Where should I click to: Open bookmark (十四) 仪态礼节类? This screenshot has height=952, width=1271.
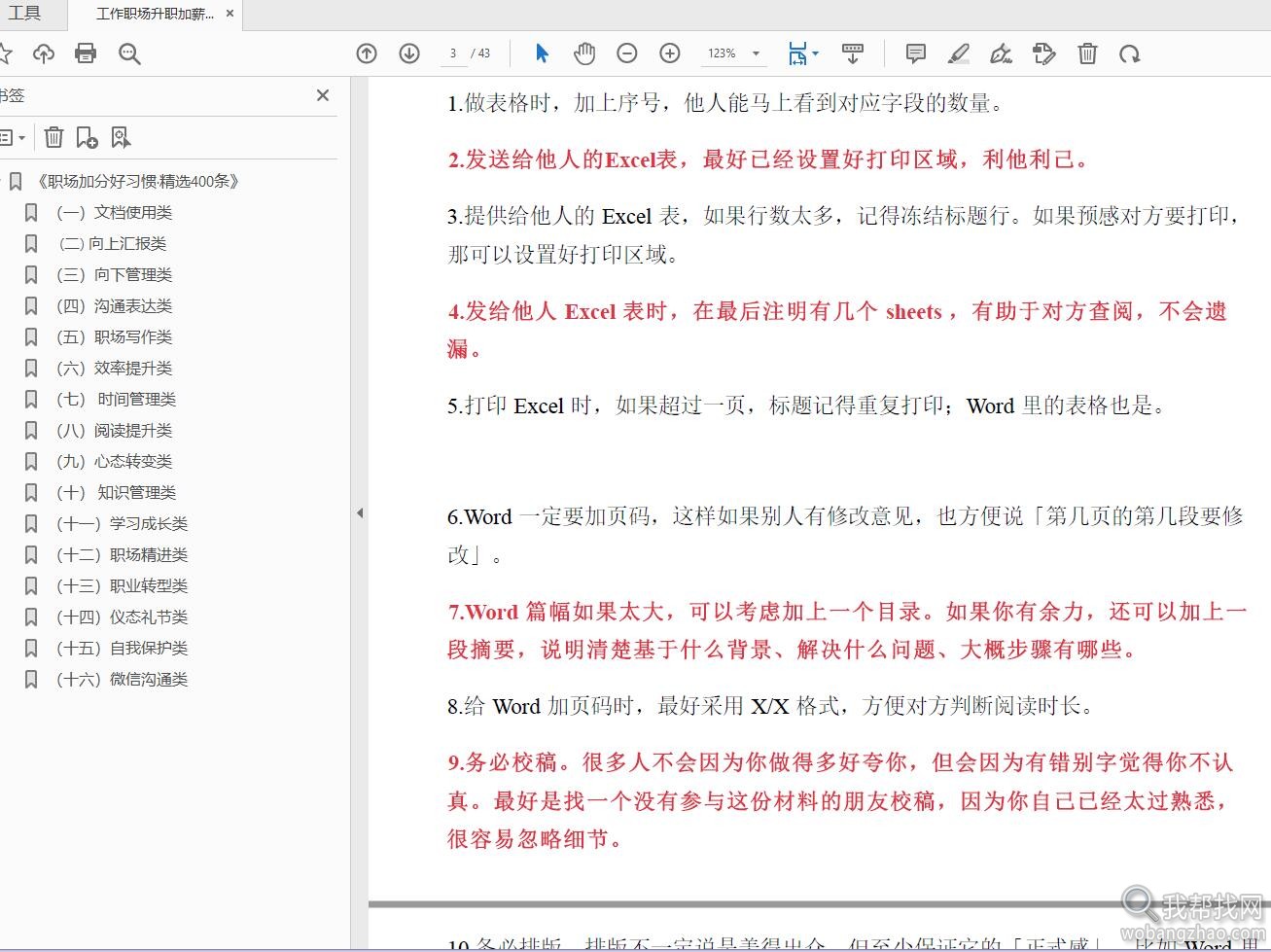[122, 617]
